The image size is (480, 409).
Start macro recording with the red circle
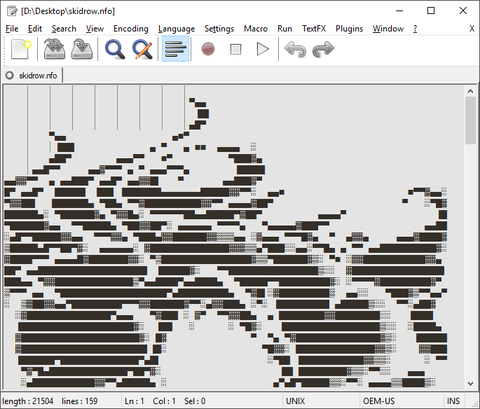tap(208, 49)
